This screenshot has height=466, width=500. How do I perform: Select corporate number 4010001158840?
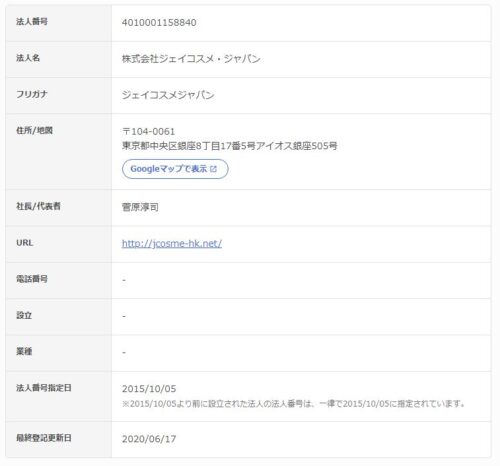[x=159, y=23]
